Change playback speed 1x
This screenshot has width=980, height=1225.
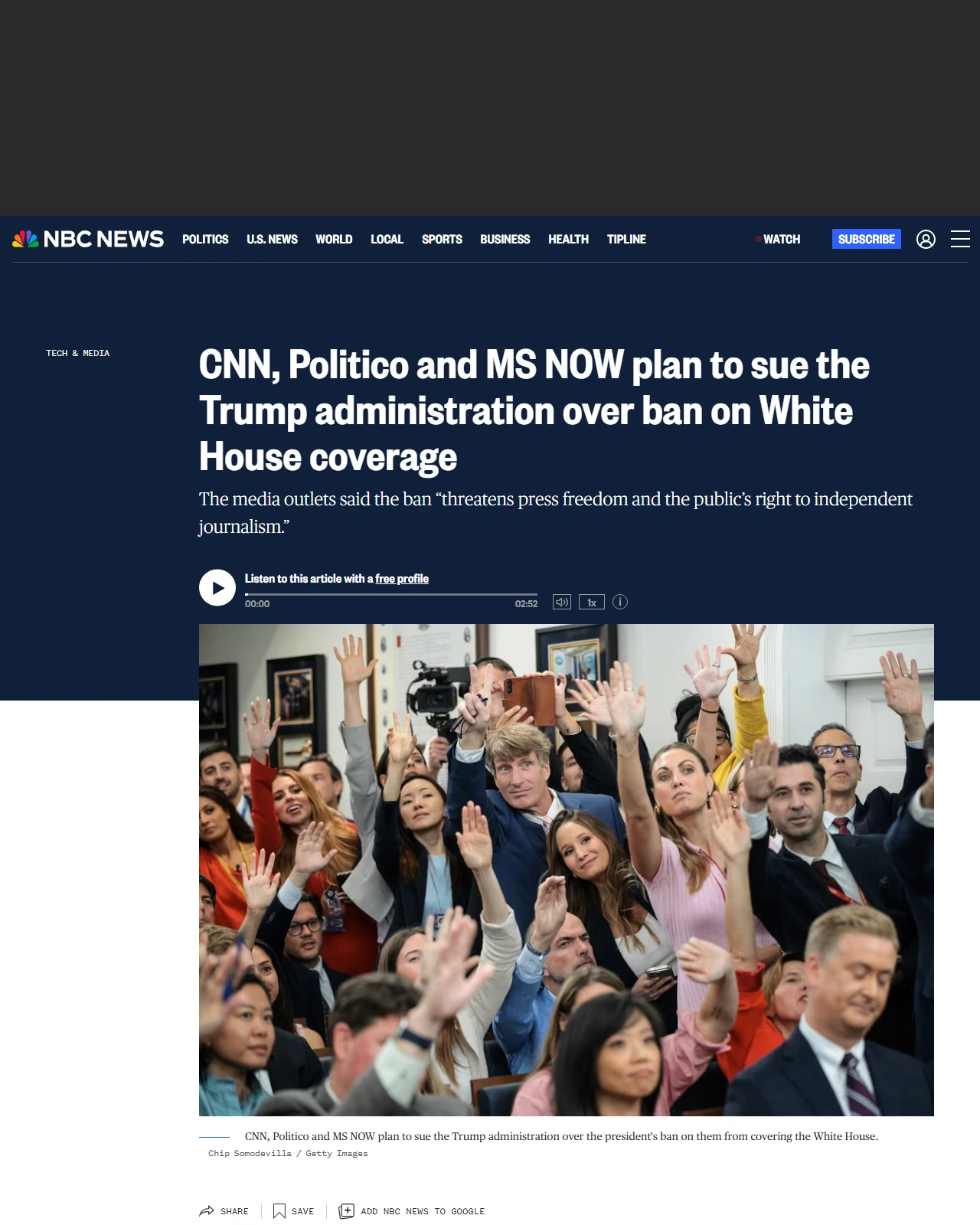coord(592,603)
